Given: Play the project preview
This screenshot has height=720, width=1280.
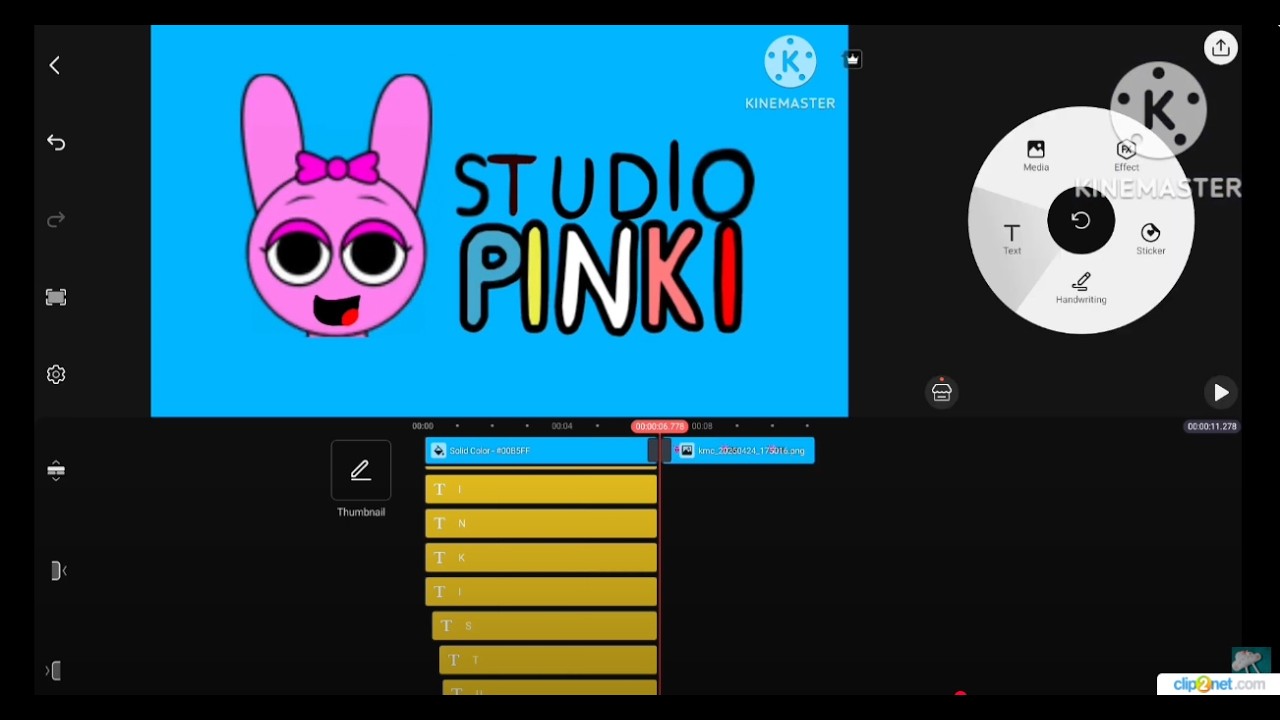Looking at the screenshot, I should 1220,393.
